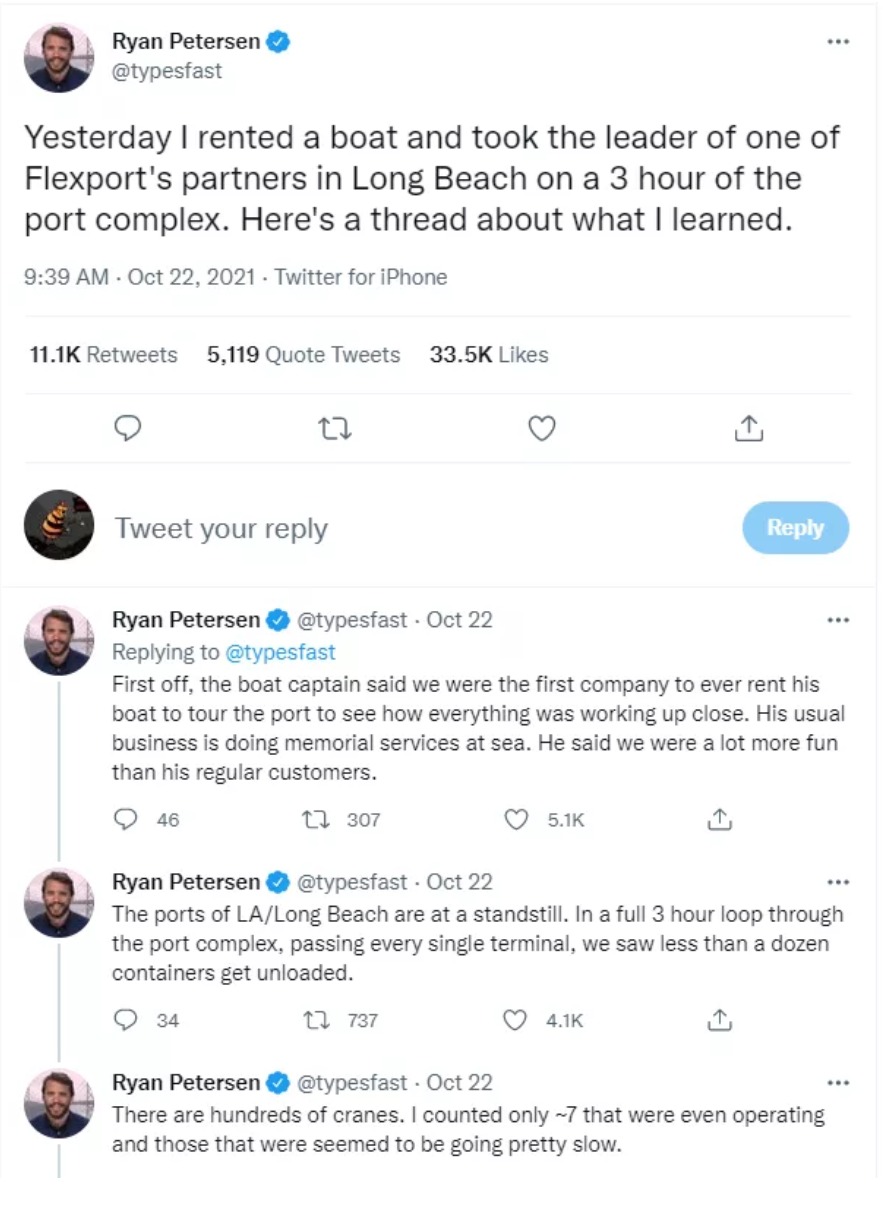The width and height of the screenshot is (883, 1219).
Task: Retweet the reply showing 737 retweets
Action: point(312,1020)
